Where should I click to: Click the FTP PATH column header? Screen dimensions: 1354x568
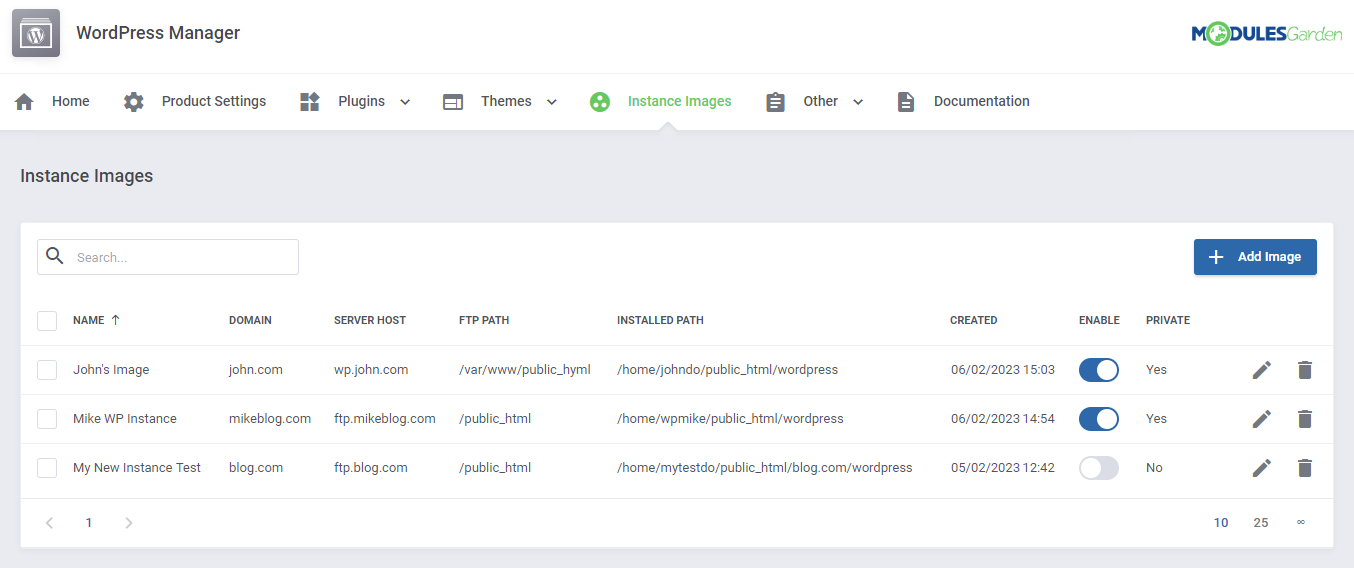click(x=484, y=321)
